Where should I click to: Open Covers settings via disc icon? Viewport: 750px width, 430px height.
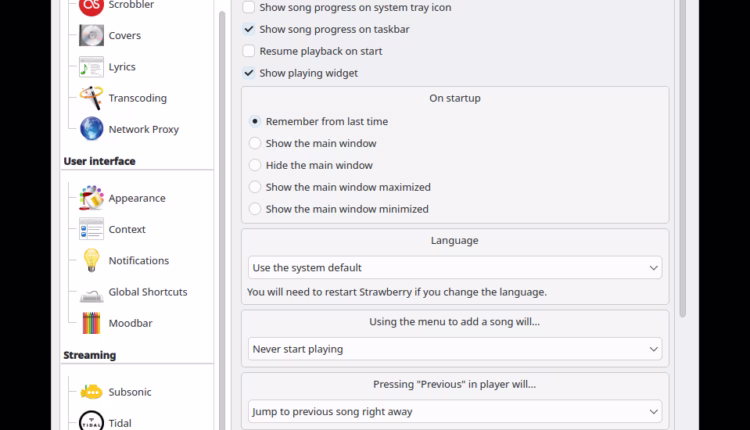91,36
